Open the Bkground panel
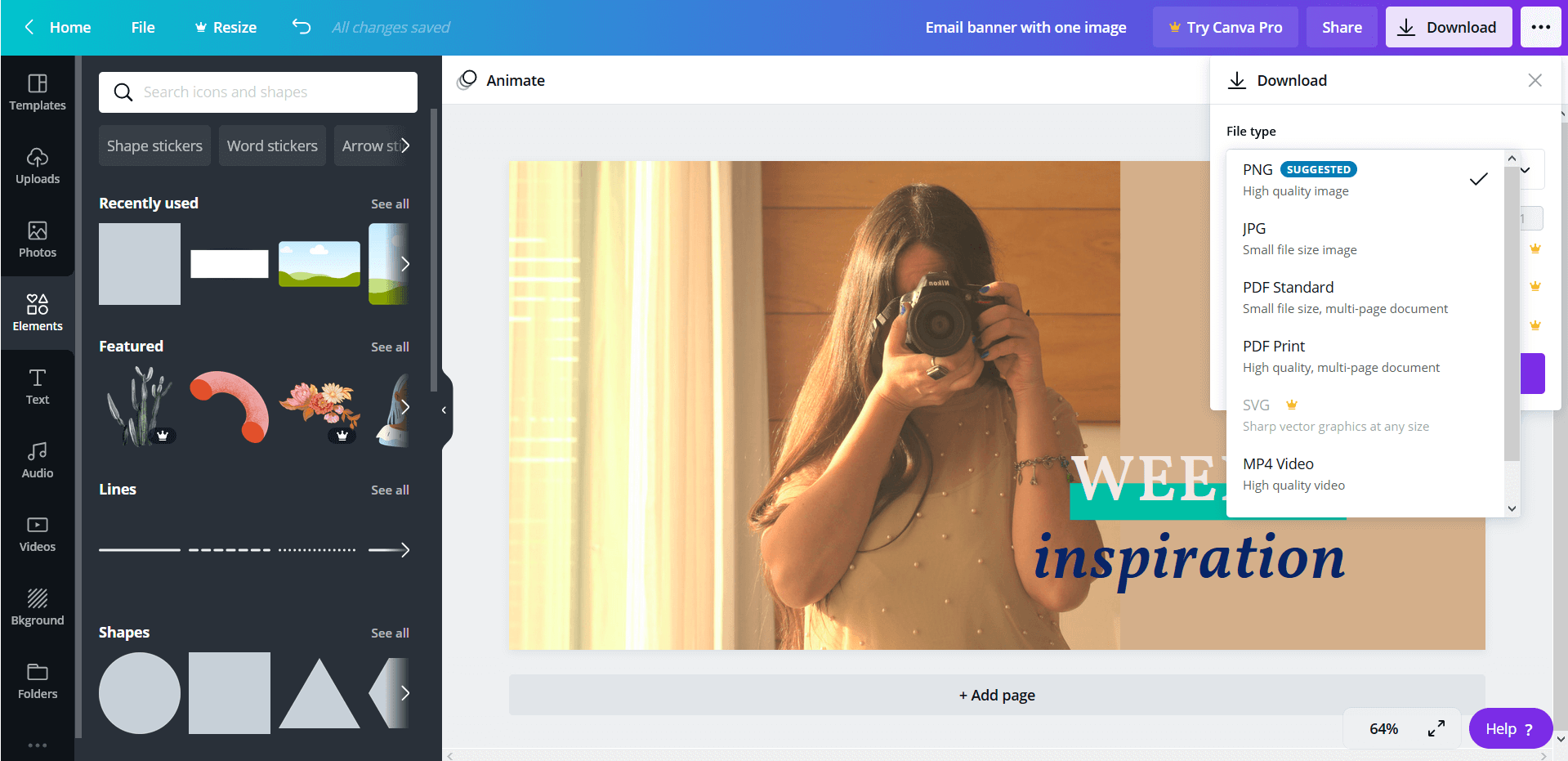1568x761 pixels. [x=38, y=607]
